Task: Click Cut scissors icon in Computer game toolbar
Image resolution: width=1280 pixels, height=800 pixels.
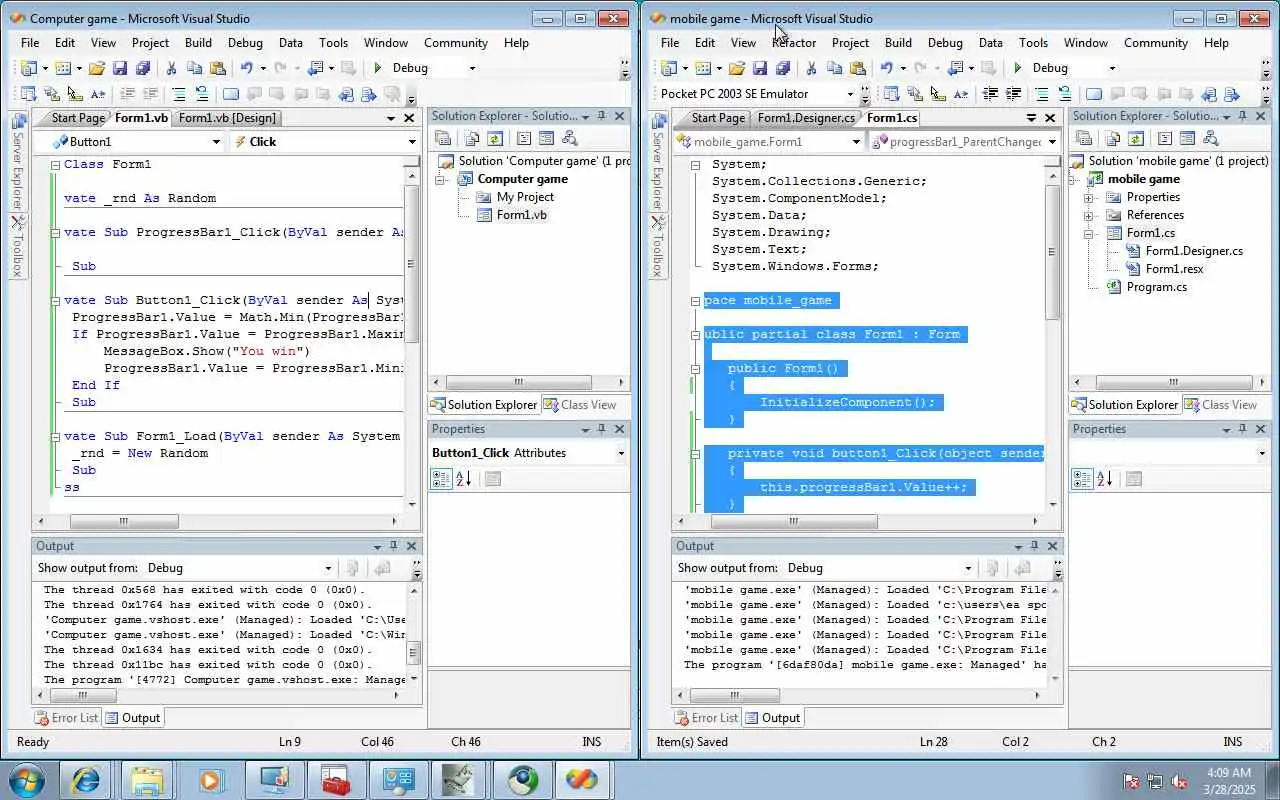Action: pyautogui.click(x=171, y=68)
